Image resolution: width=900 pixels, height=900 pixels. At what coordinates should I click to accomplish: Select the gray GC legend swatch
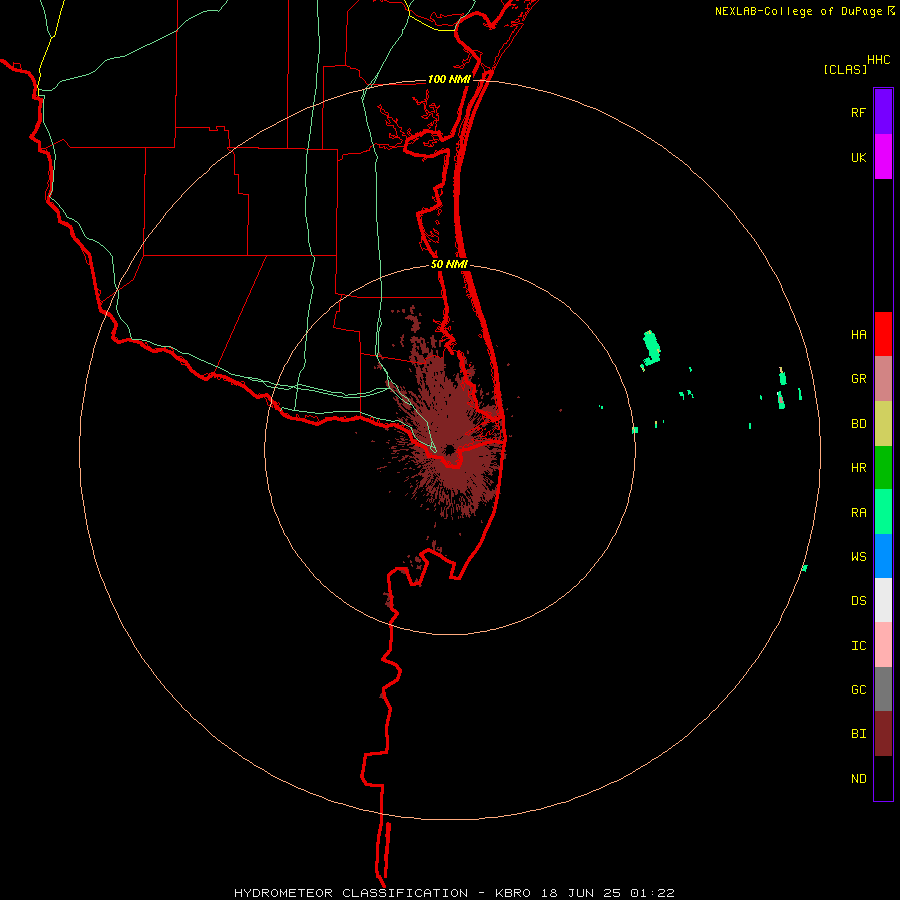point(883,689)
